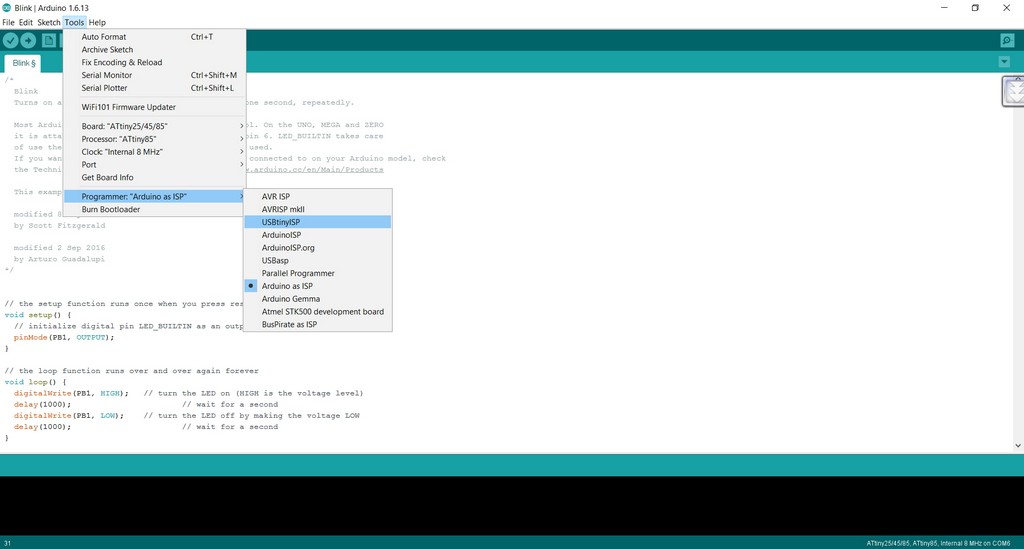Open the Sketch menu
This screenshot has height=549, width=1024.
[48, 22]
